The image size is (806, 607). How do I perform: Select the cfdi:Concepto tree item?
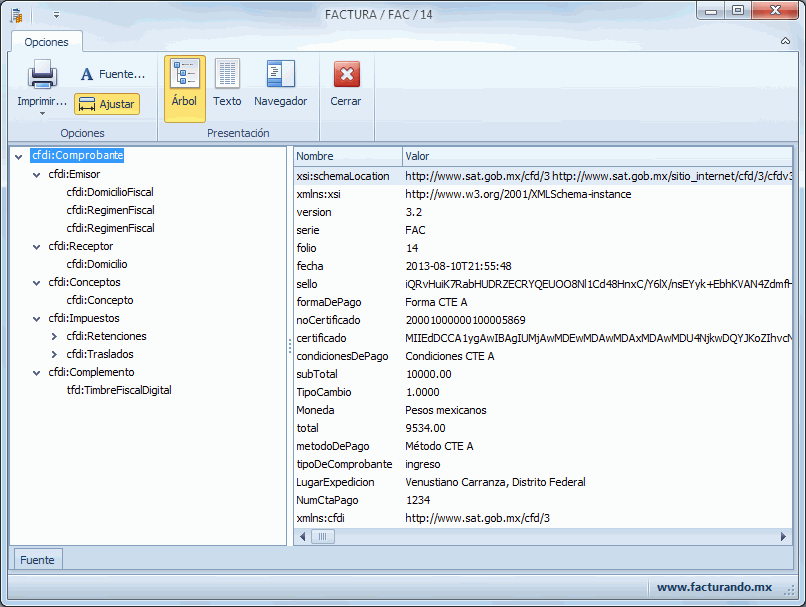[x=99, y=300]
